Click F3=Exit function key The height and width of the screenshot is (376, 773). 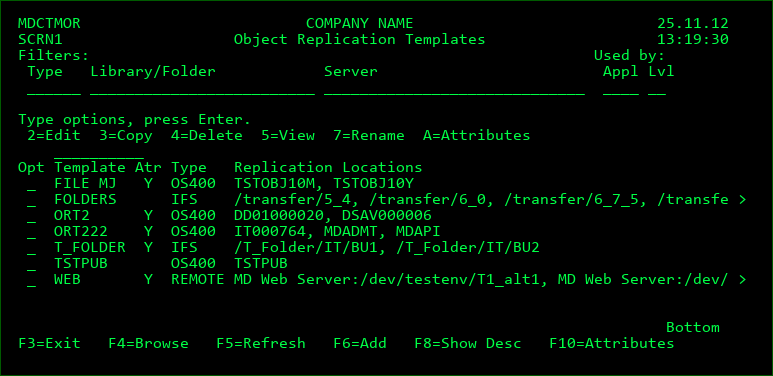(49, 343)
